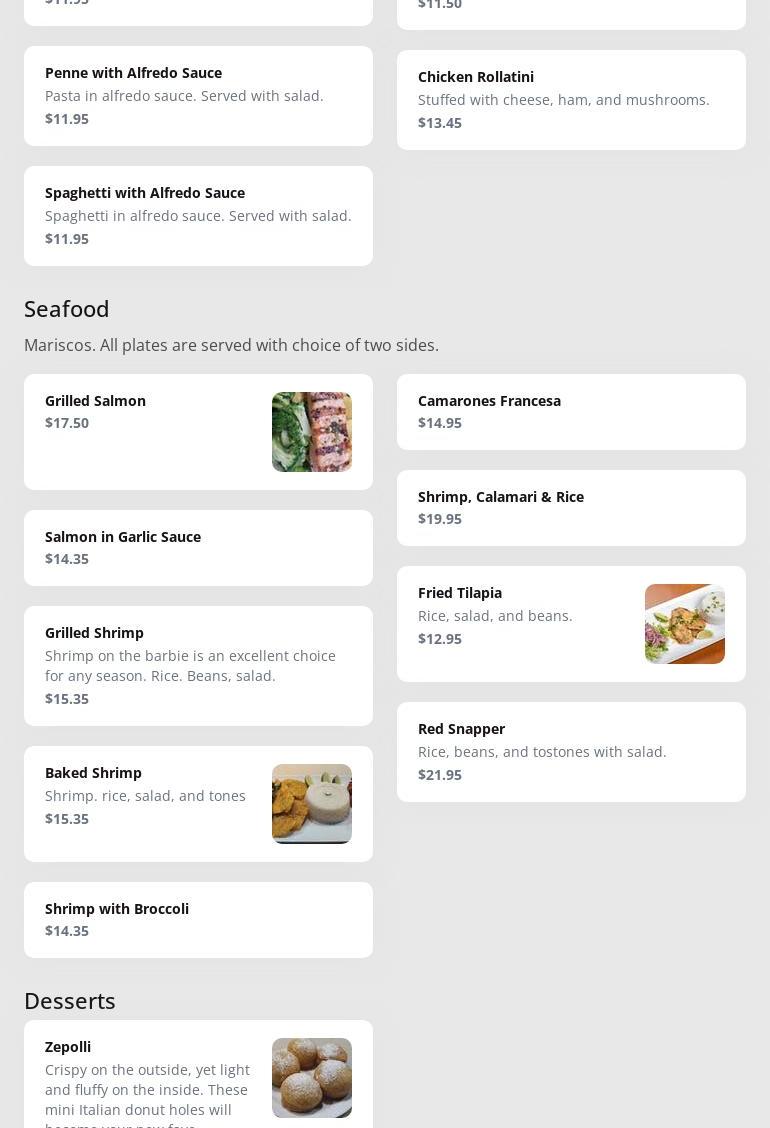
Task: Choose the Grilled Shrimp menu card
Action: [x=198, y=666]
